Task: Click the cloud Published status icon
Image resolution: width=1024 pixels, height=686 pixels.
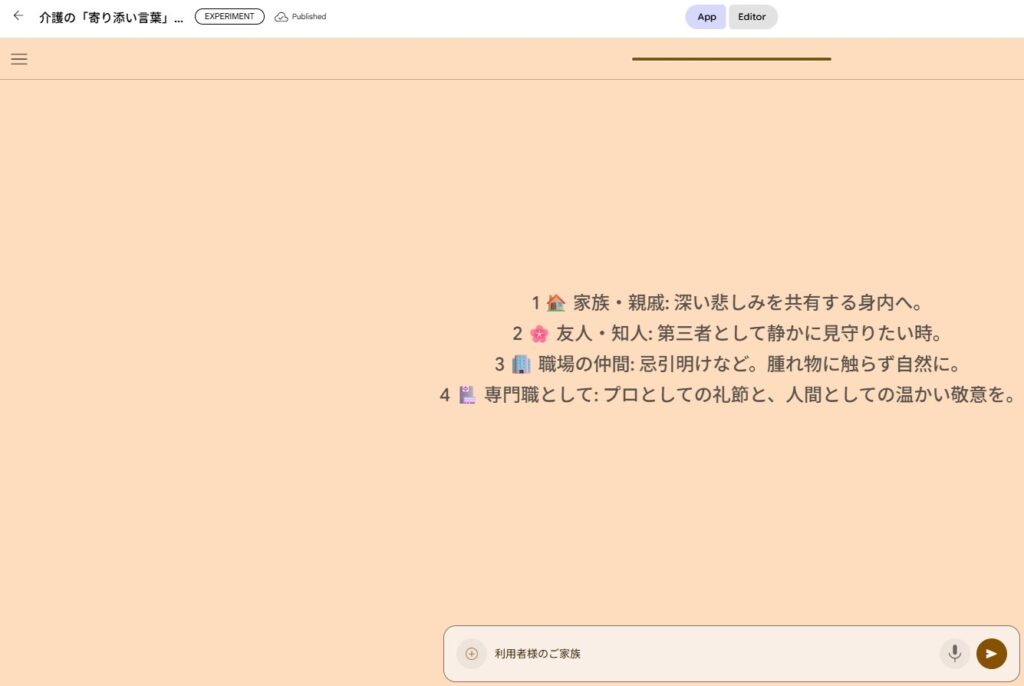Action: pos(281,17)
